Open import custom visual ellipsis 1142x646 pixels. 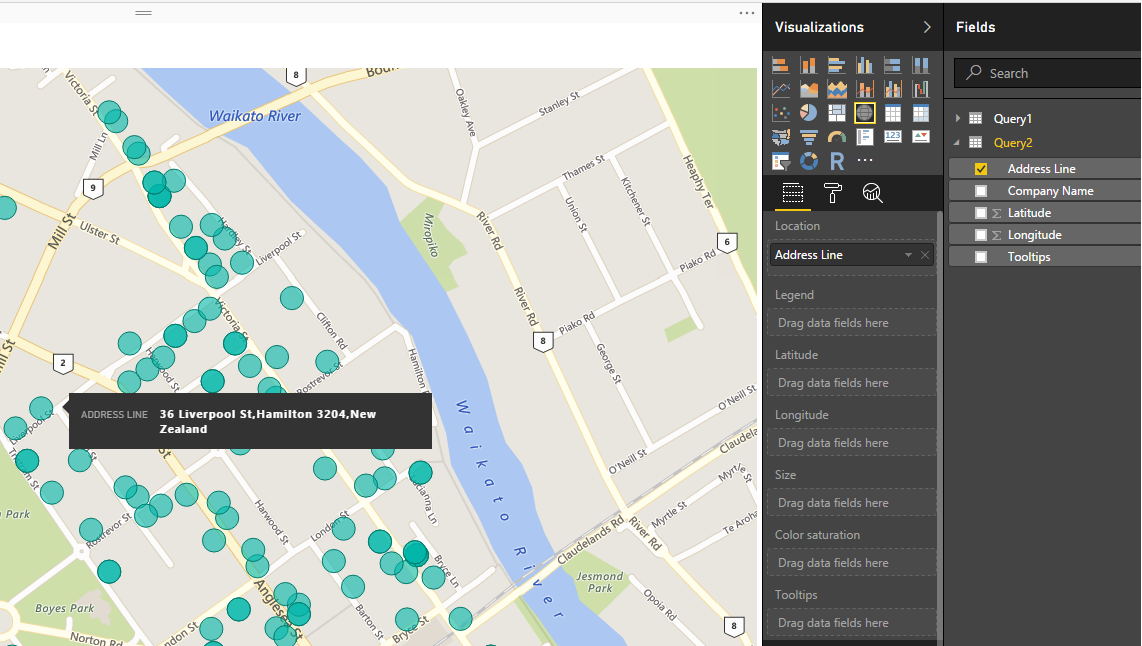click(865, 160)
